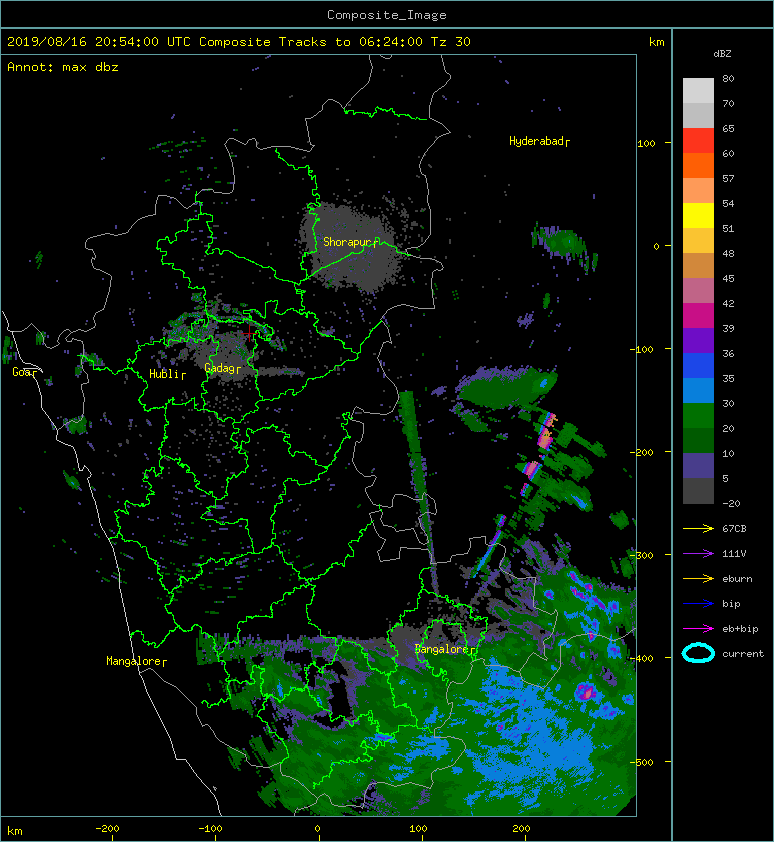Pick the purple 36-39 dBZ swatch
The width and height of the screenshot is (774, 842).
(698, 341)
